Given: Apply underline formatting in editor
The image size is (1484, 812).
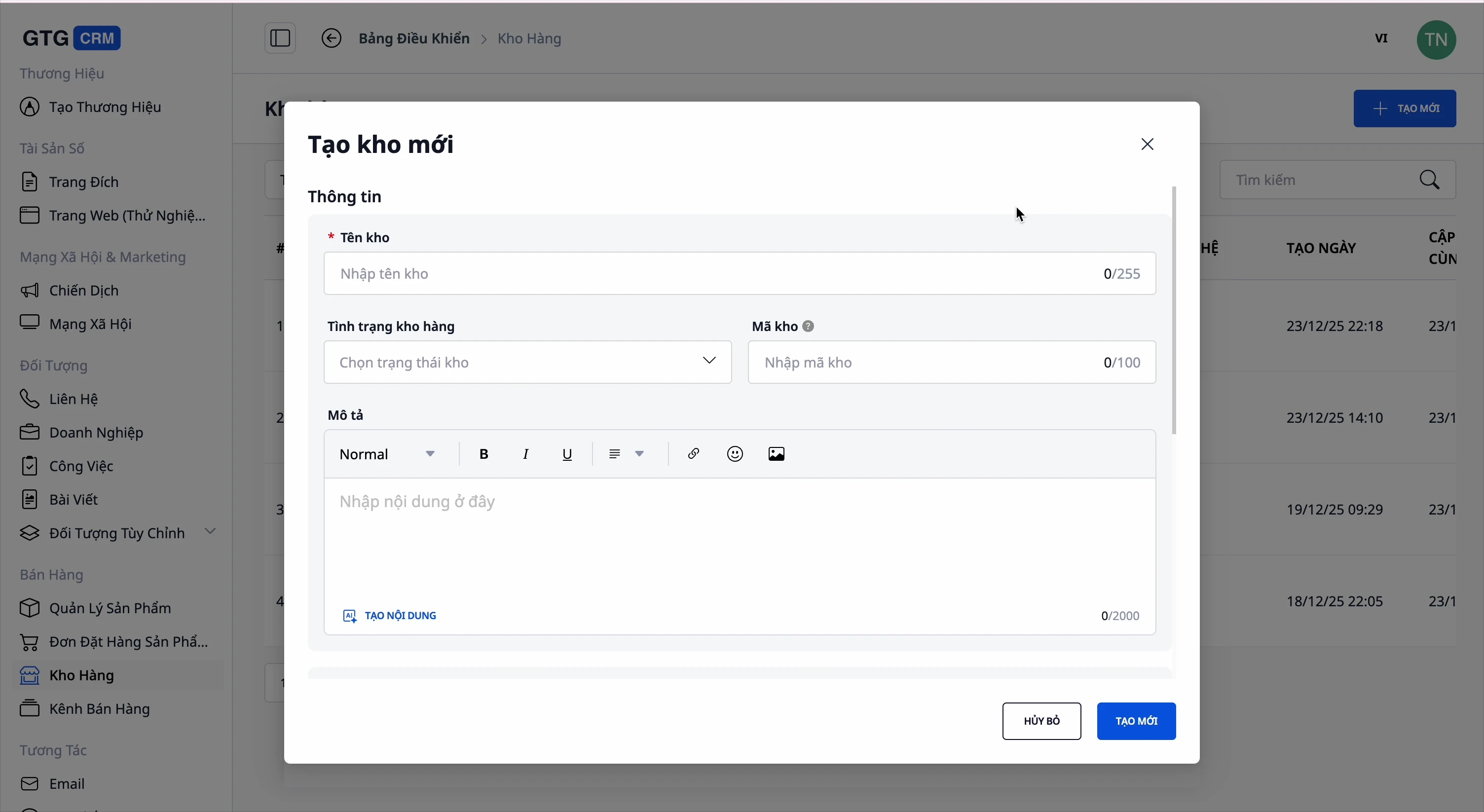Looking at the screenshot, I should pyautogui.click(x=567, y=454).
